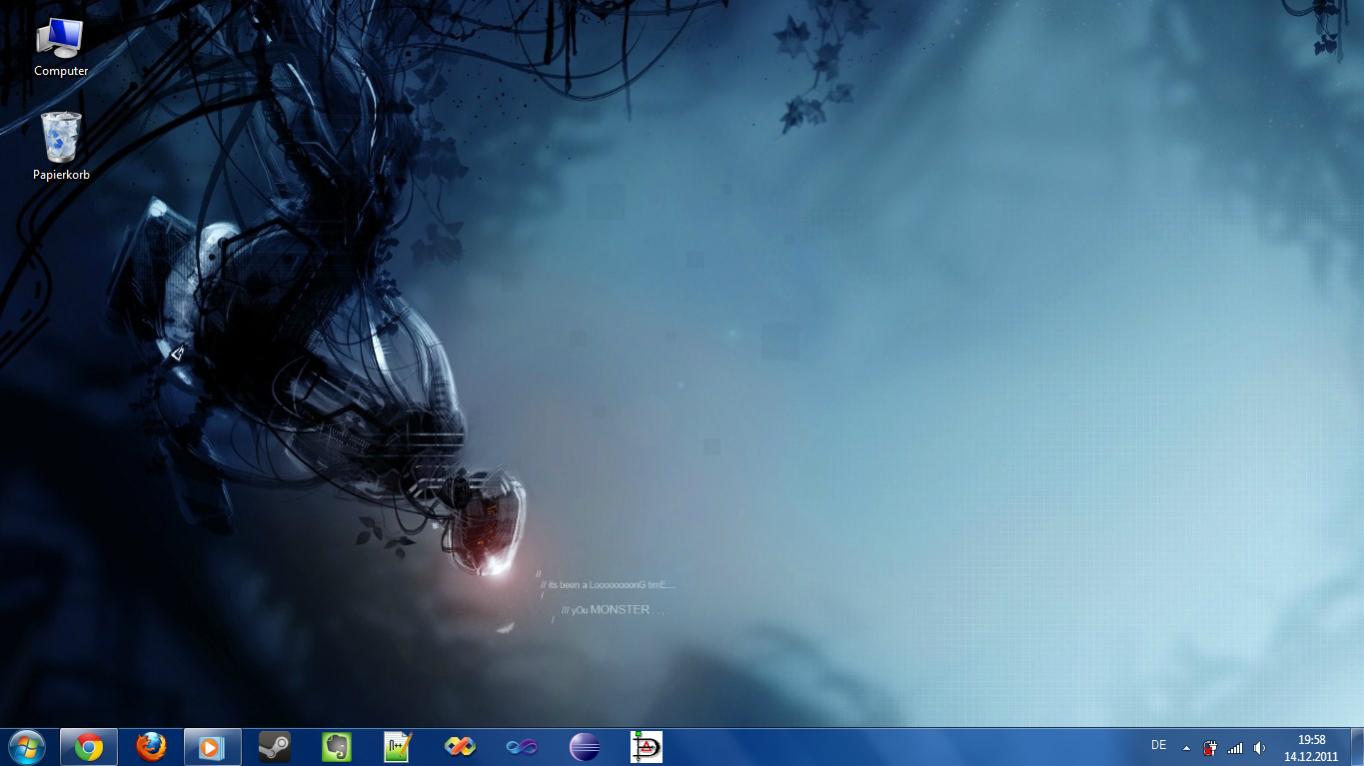Switch the DE input language indicator
The width and height of the screenshot is (1364, 766).
tap(1159, 746)
